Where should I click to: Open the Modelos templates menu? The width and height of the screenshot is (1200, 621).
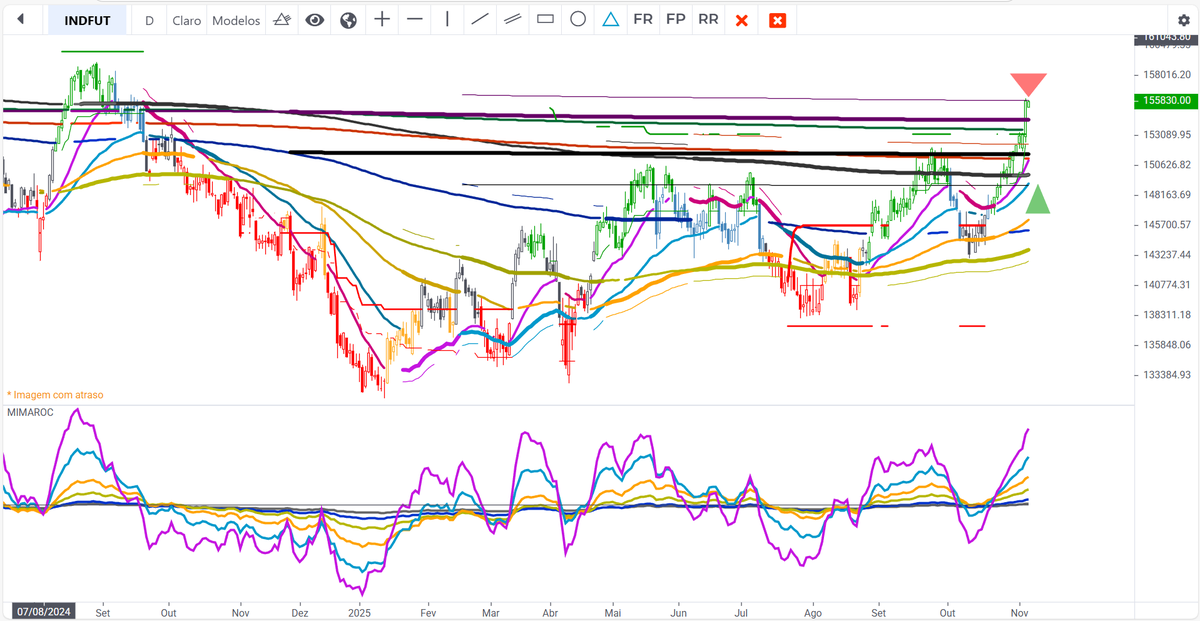[237, 20]
